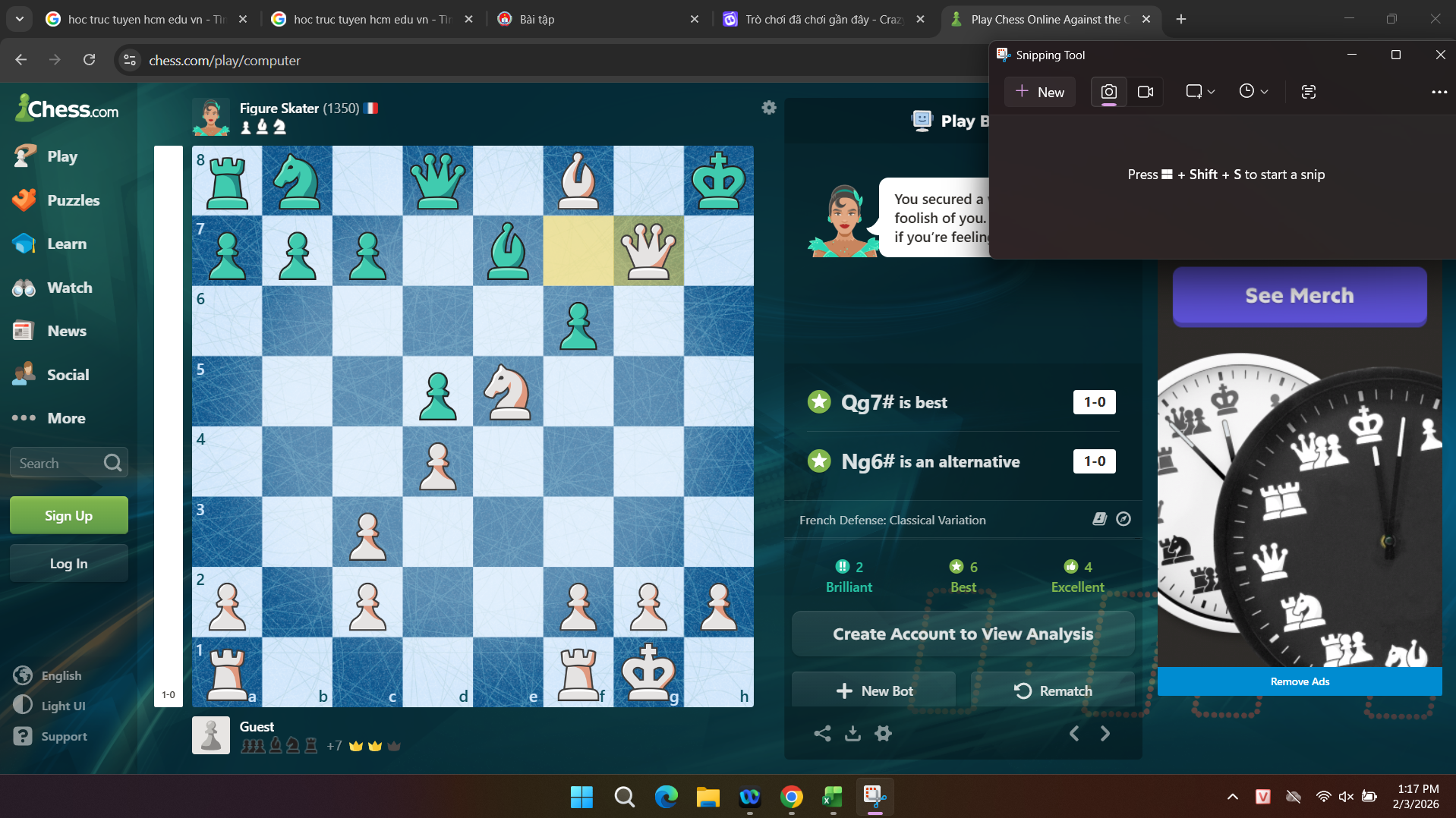1456x818 pixels.
Task: Open the opening book icon
Action: point(1099,519)
